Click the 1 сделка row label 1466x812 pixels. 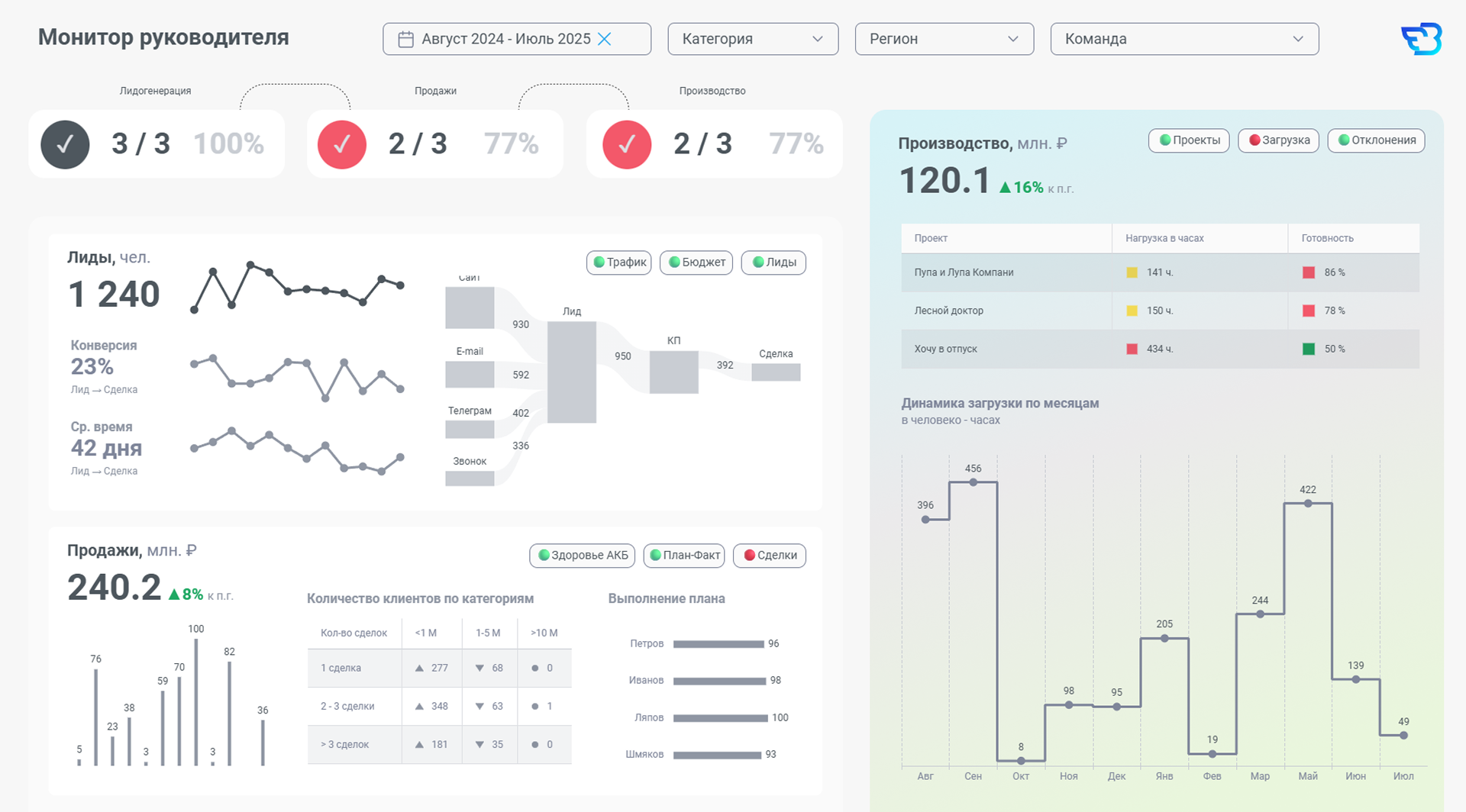[341, 668]
